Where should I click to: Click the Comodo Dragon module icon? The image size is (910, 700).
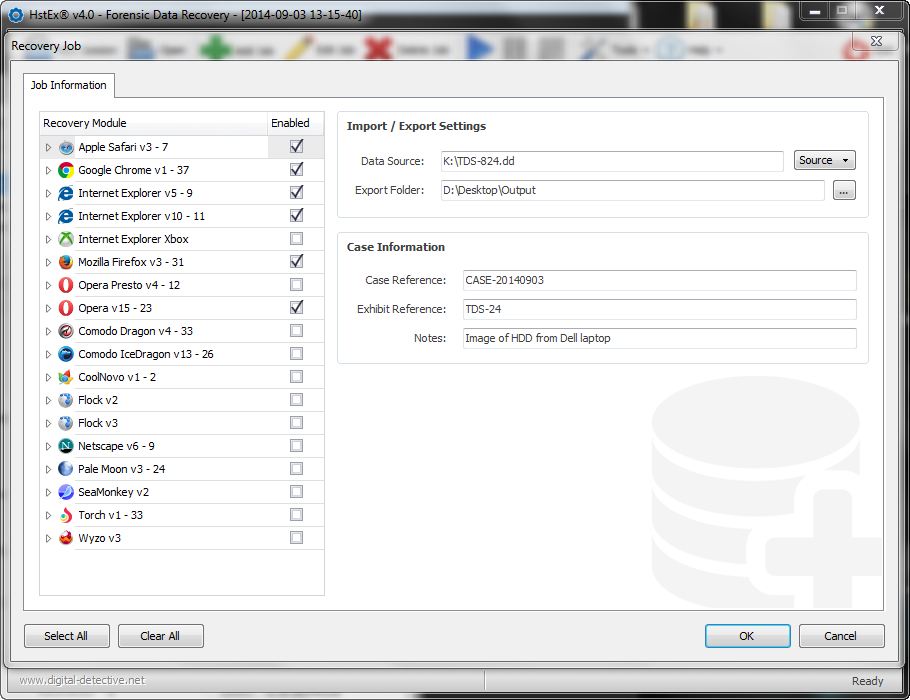click(x=66, y=331)
